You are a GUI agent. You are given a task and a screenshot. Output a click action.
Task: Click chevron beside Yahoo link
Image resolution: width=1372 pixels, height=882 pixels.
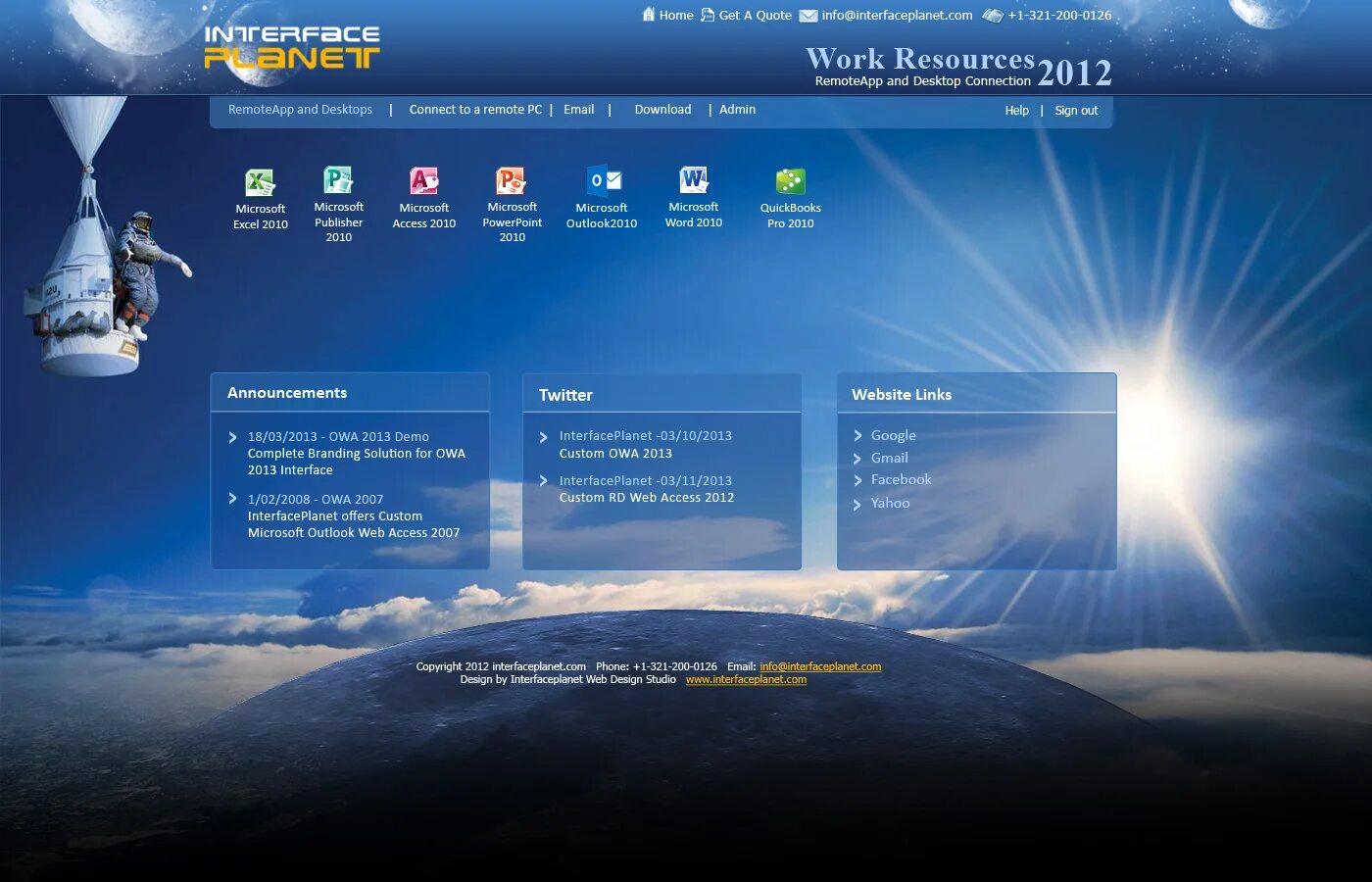[857, 505]
